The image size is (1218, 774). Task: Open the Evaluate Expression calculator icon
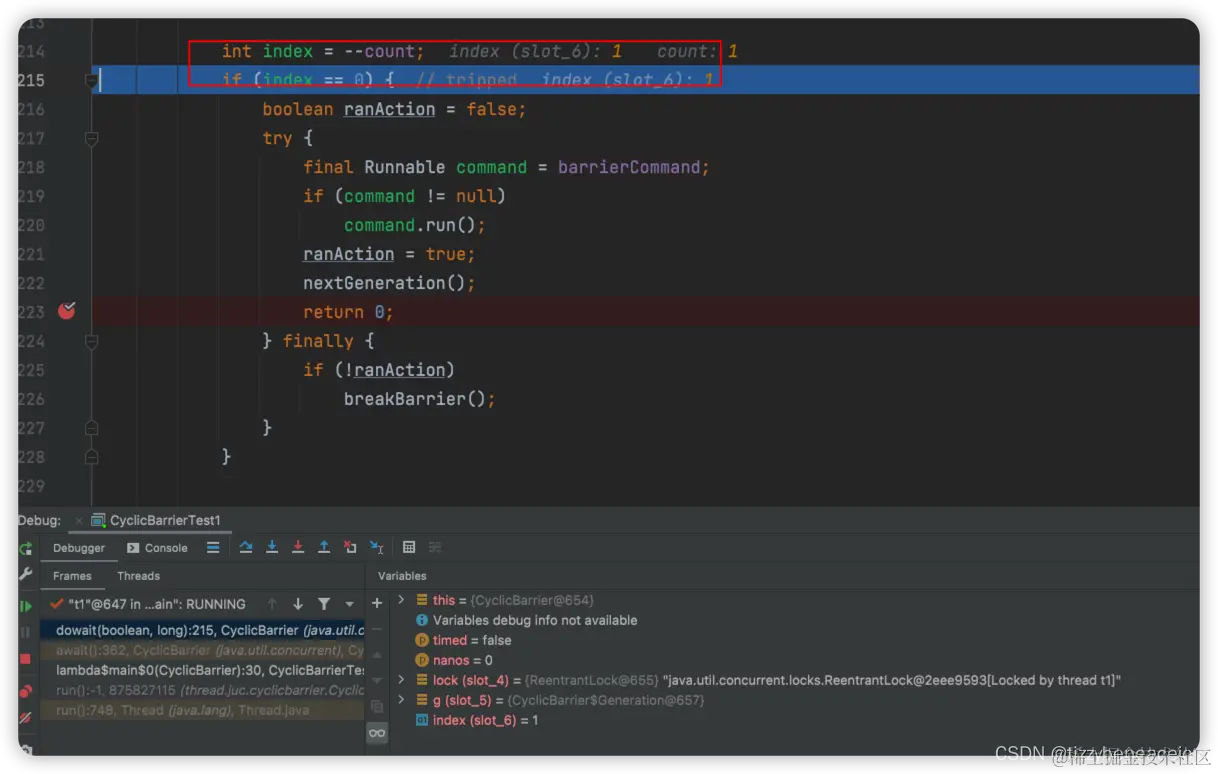(x=409, y=547)
